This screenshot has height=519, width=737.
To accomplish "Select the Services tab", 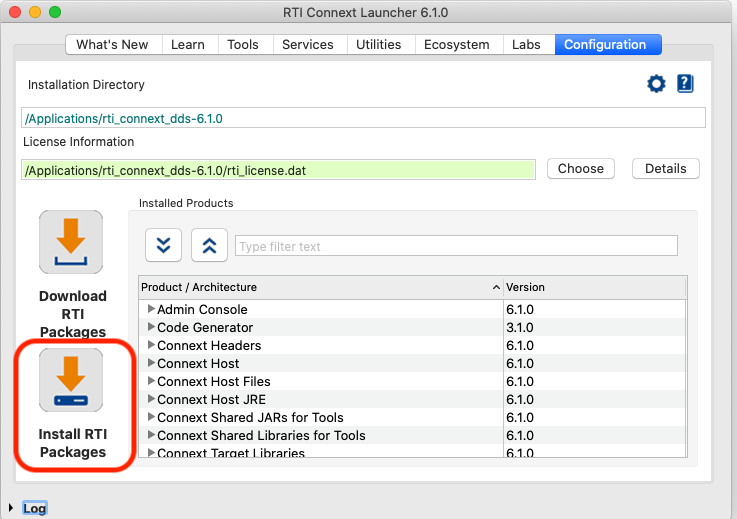I will 308,45.
